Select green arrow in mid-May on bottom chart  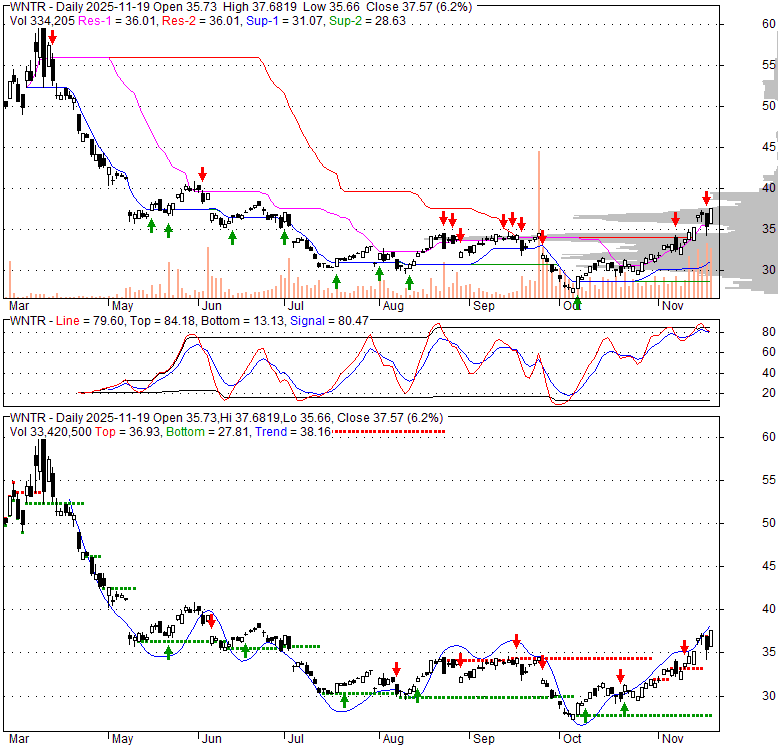(168, 652)
